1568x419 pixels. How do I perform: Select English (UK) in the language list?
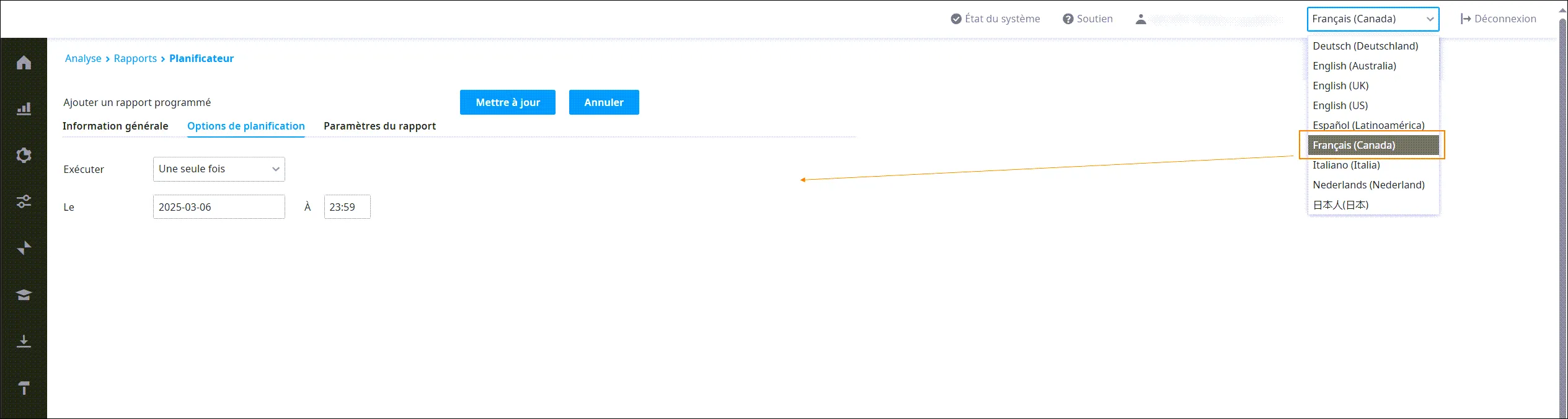click(x=1373, y=86)
